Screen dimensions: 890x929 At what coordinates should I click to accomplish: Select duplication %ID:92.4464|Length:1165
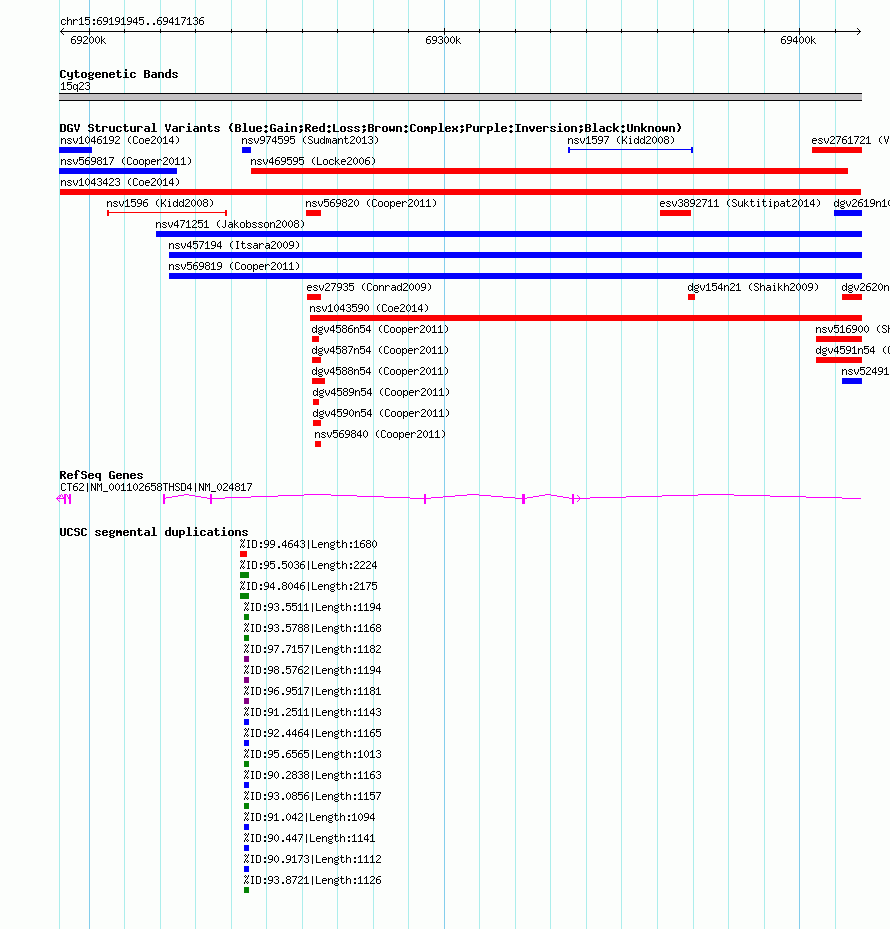click(x=312, y=733)
